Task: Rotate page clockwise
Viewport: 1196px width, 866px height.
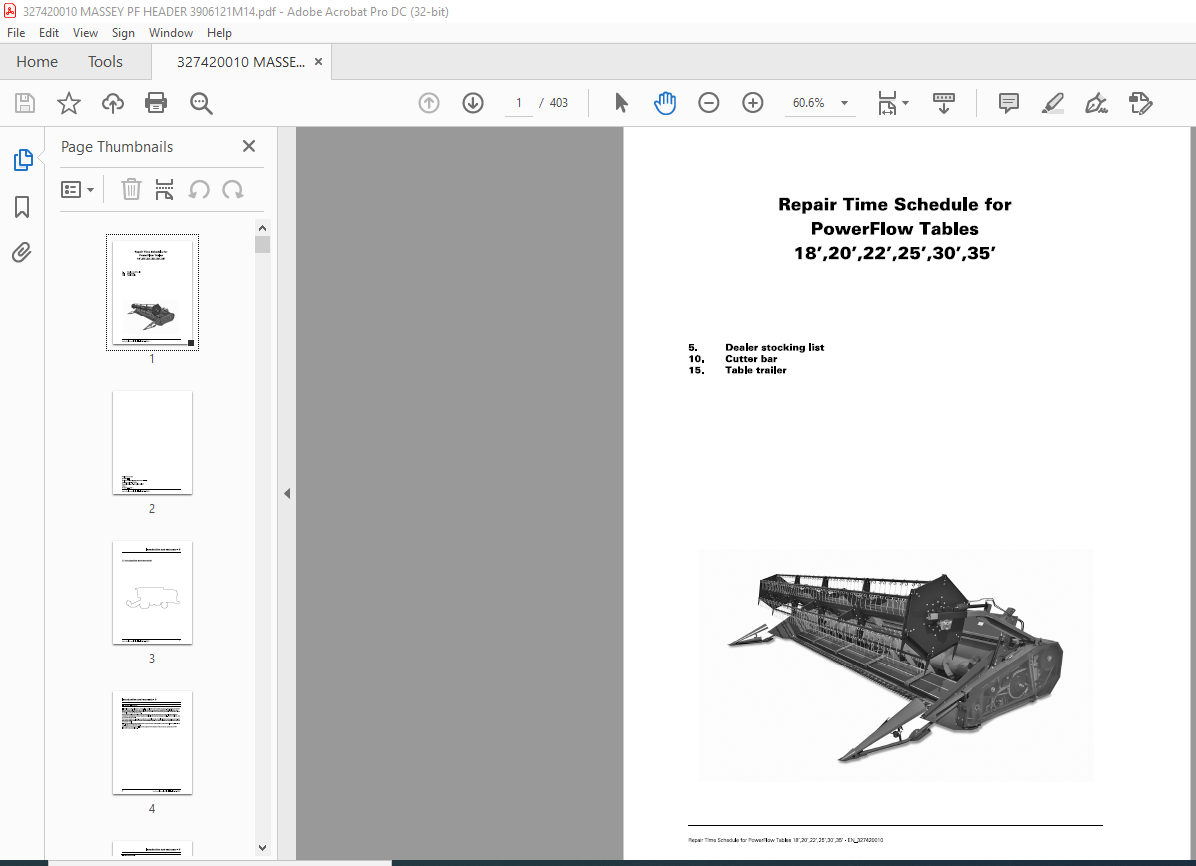Action: (x=233, y=189)
